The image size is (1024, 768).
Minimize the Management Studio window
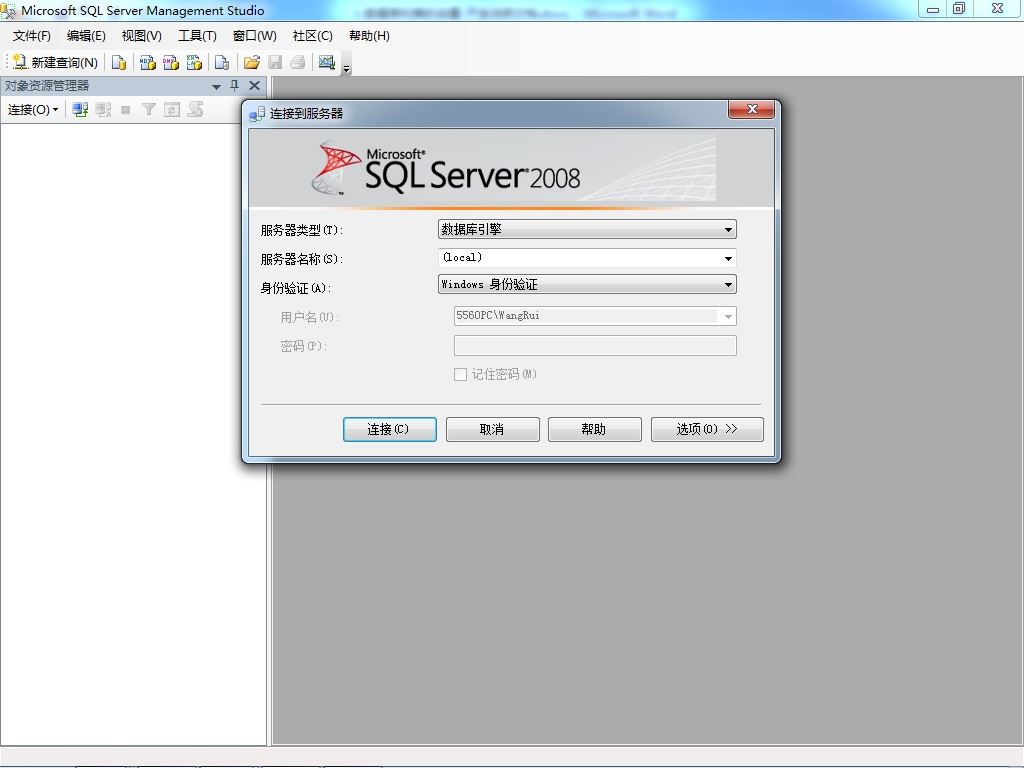click(933, 9)
